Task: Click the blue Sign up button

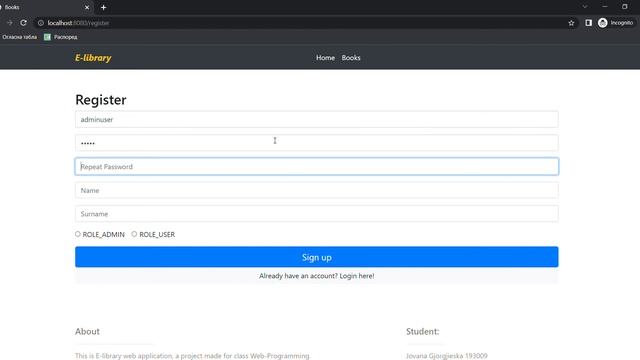Action: tap(317, 257)
